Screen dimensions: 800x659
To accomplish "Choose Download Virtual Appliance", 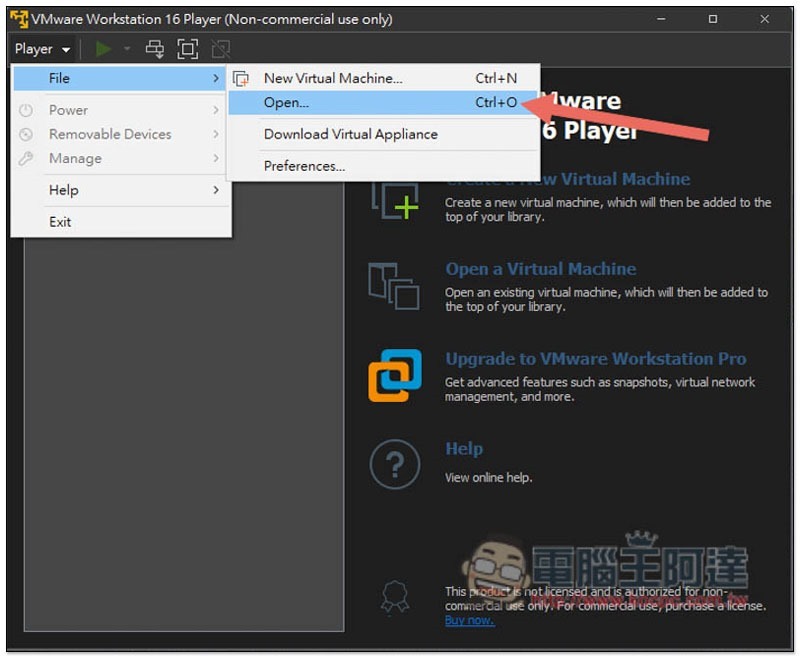I will [x=350, y=134].
